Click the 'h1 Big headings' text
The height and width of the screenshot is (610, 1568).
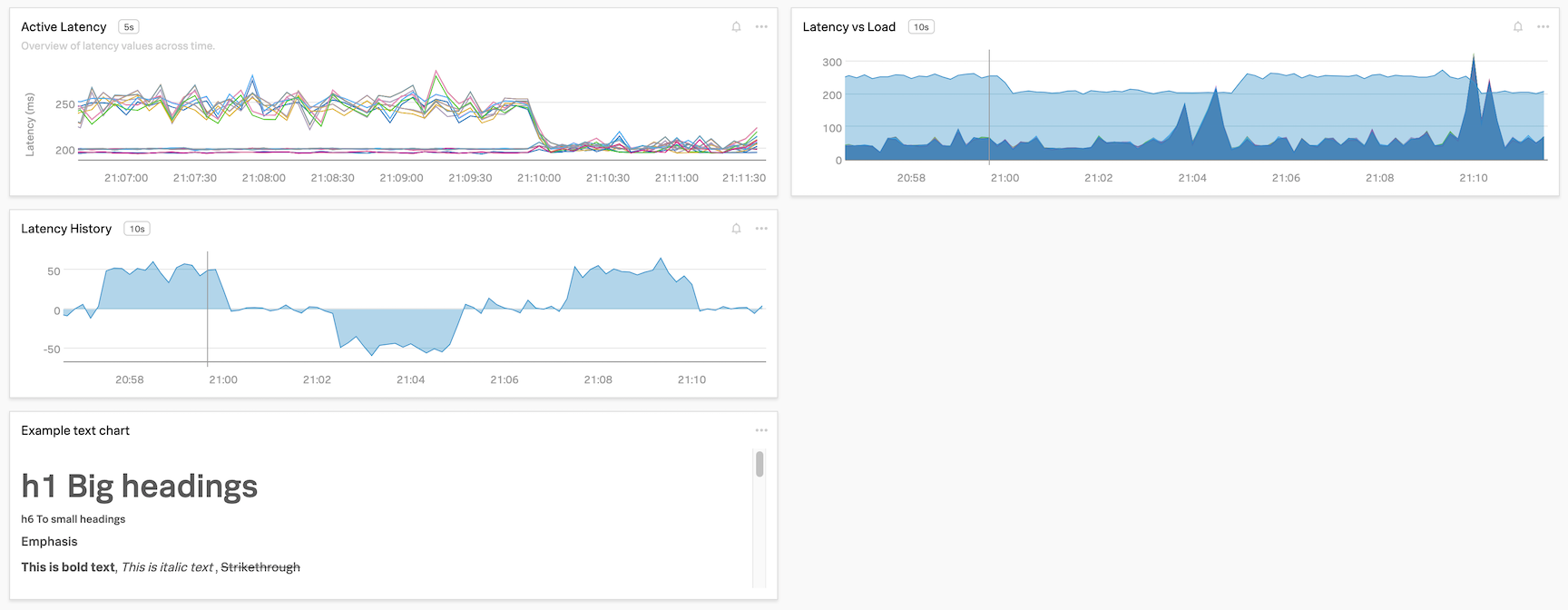pyautogui.click(x=140, y=487)
